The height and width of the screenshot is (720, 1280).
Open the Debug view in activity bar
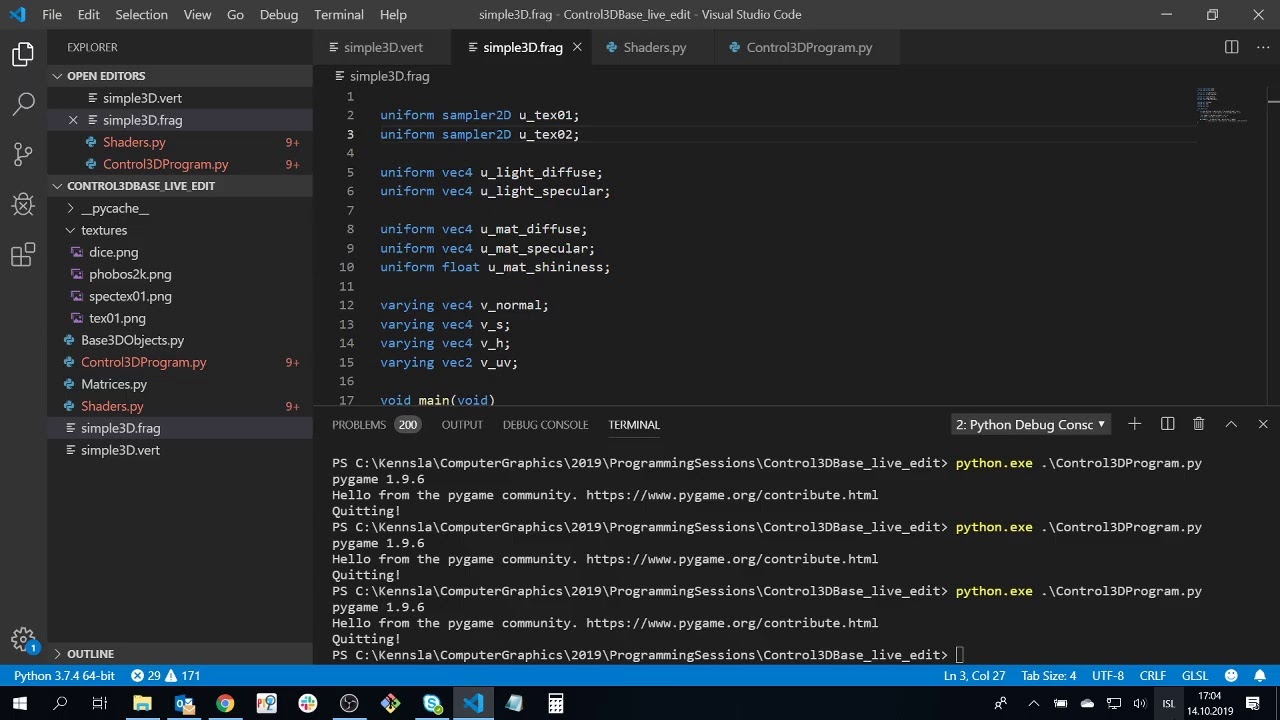tap(23, 204)
